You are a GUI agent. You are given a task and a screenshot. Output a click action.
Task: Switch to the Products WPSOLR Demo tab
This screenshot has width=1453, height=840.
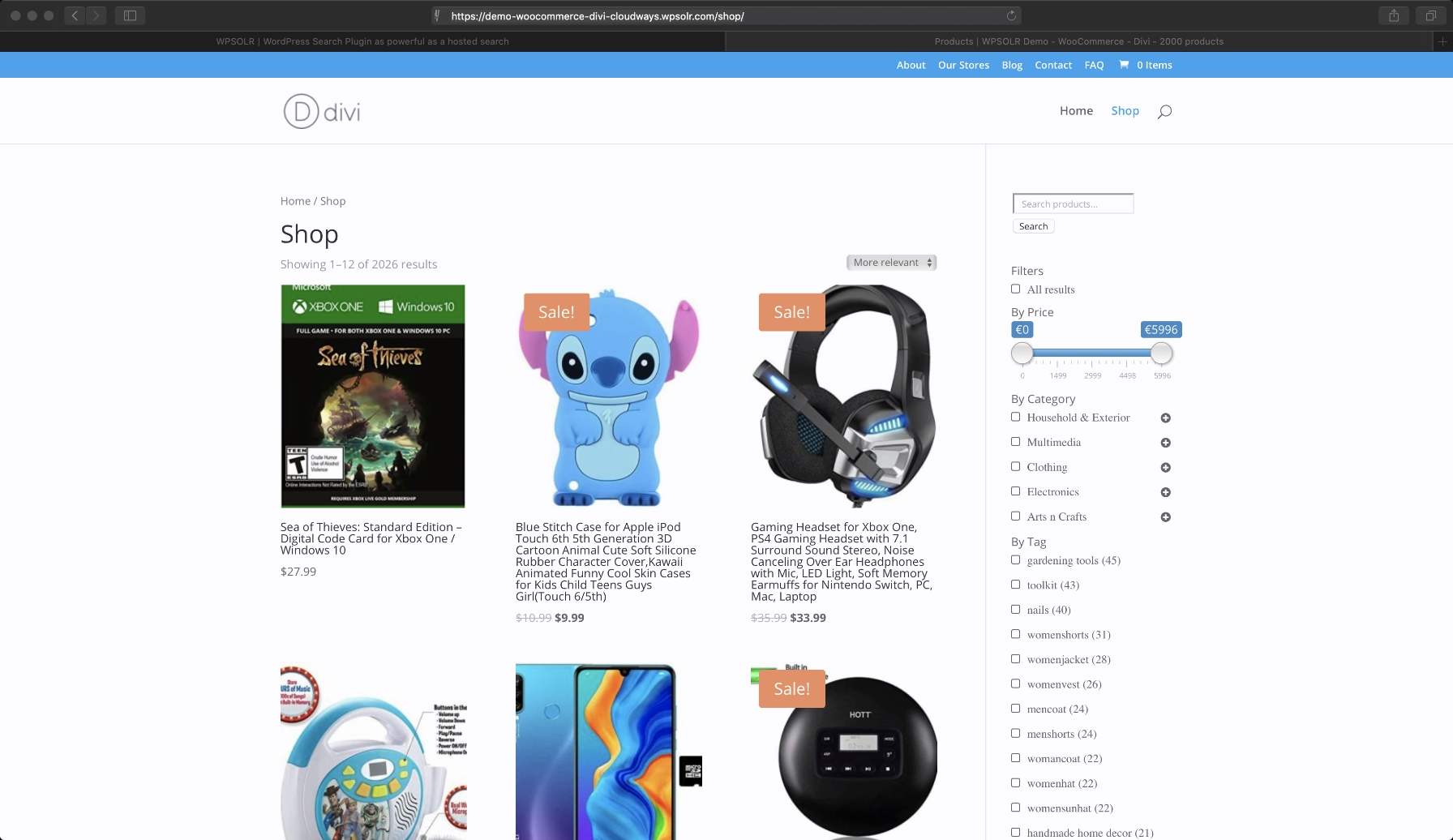click(1079, 41)
